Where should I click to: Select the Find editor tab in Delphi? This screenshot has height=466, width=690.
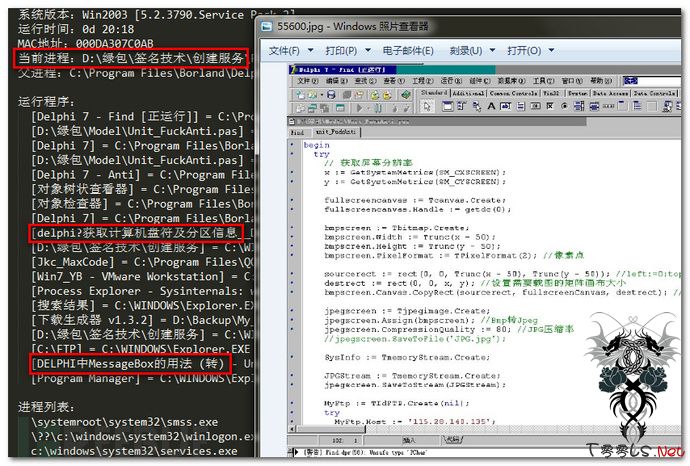pyautogui.click(x=298, y=131)
